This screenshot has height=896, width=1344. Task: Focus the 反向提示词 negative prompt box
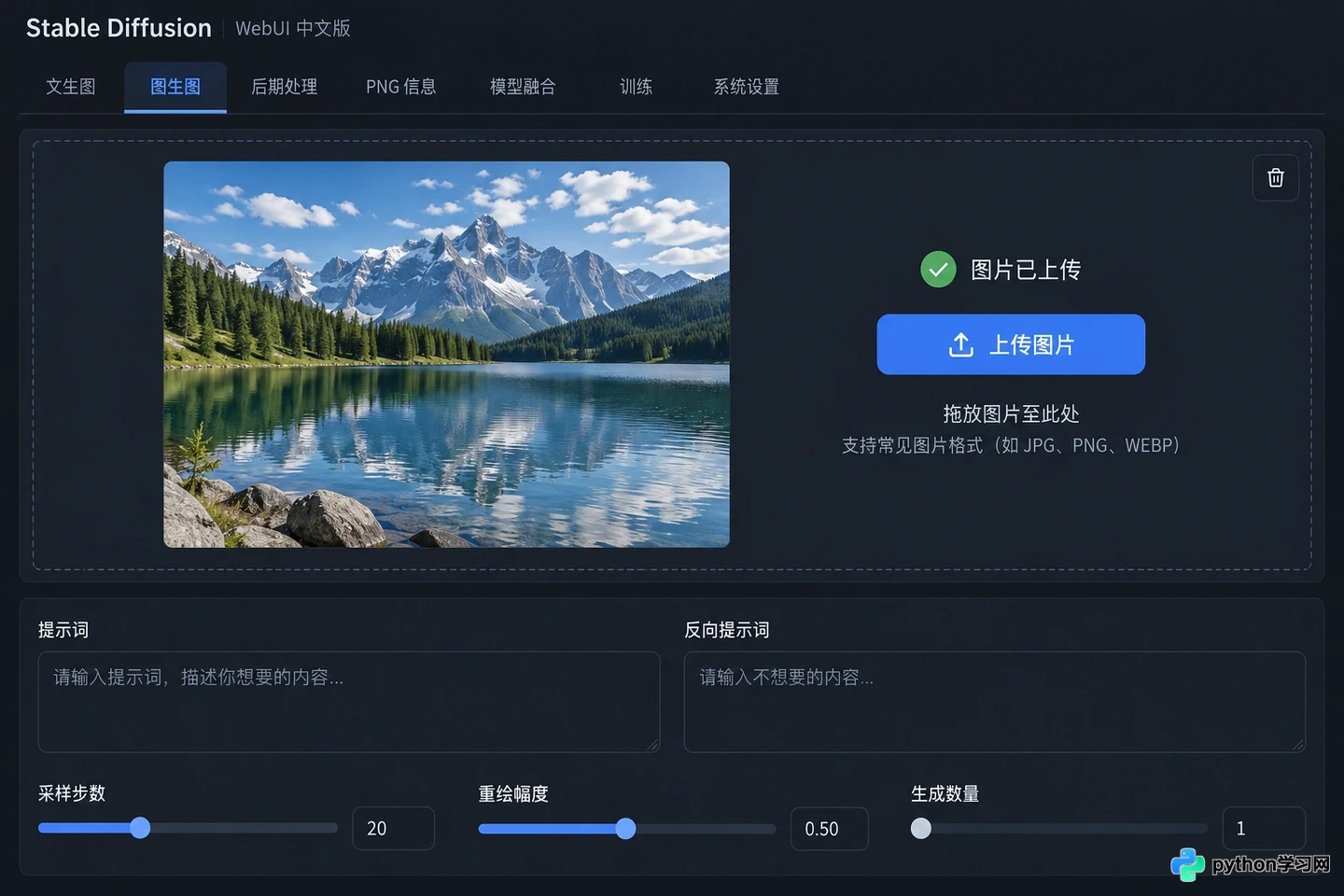(995, 702)
